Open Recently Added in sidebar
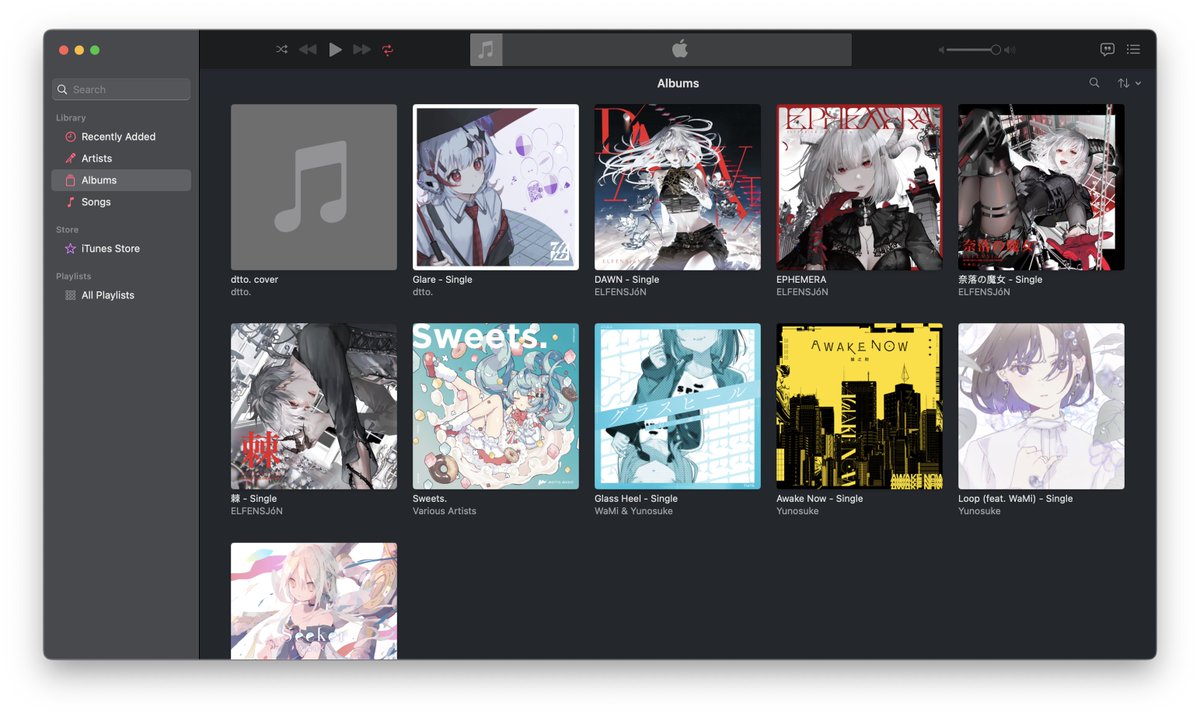 click(x=121, y=136)
